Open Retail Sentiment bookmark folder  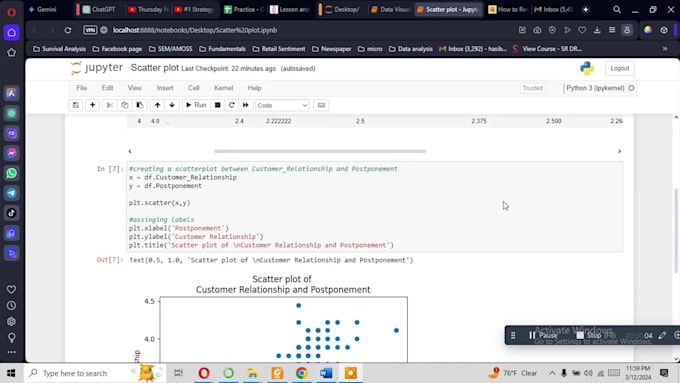pos(279,49)
